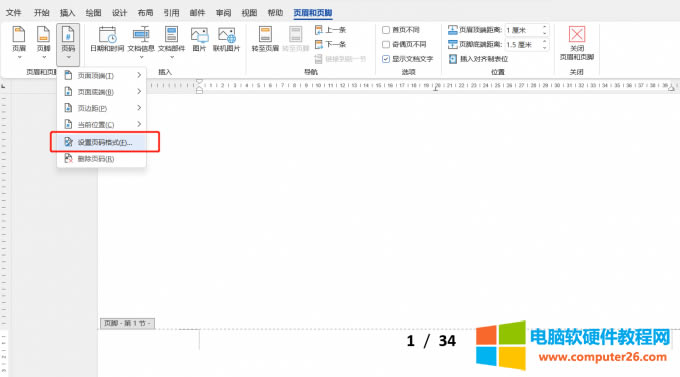Click 转至页眉 go to header
680x377 pixels.
[265, 39]
